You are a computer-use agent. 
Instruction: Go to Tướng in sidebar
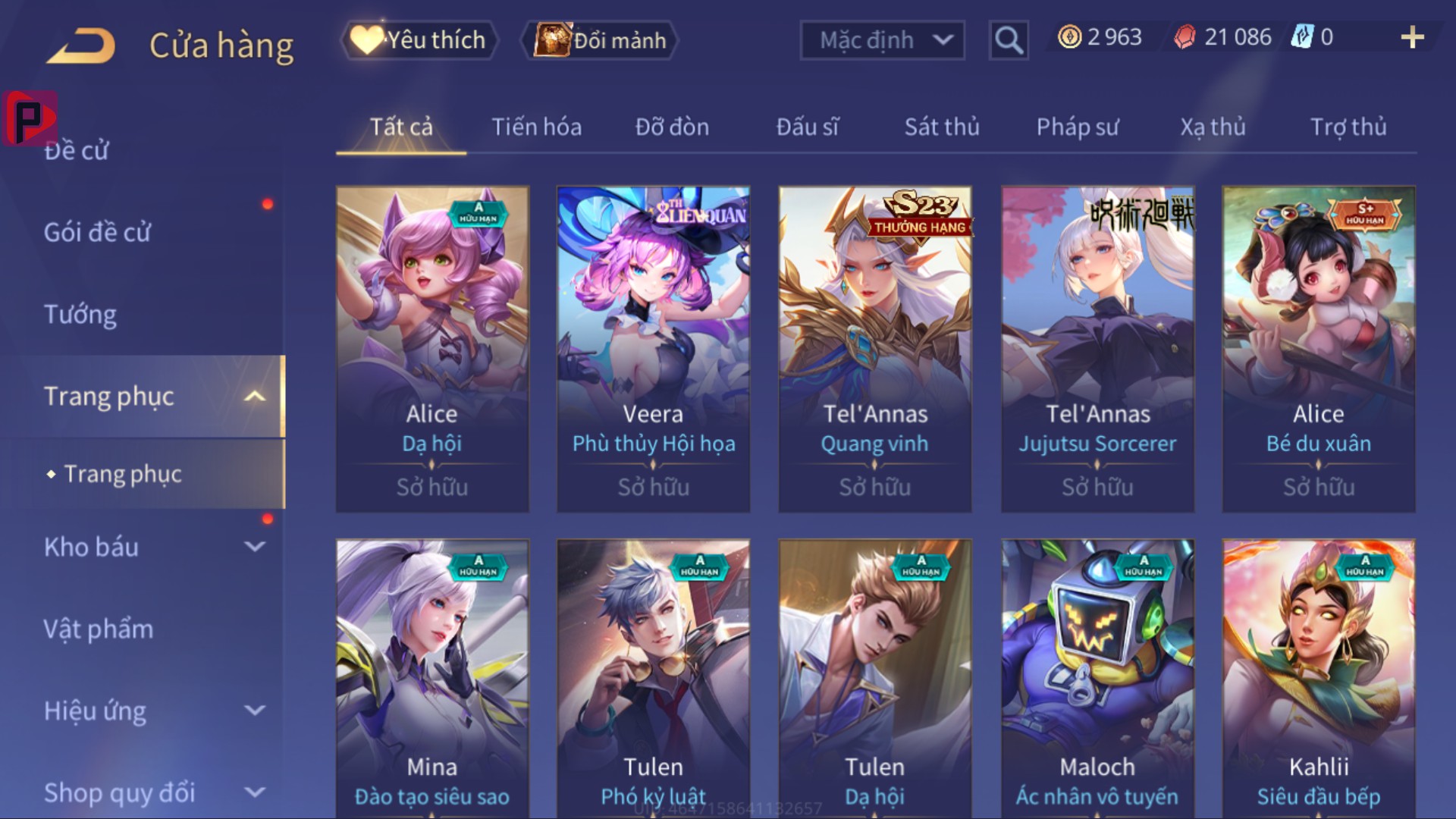pos(80,314)
